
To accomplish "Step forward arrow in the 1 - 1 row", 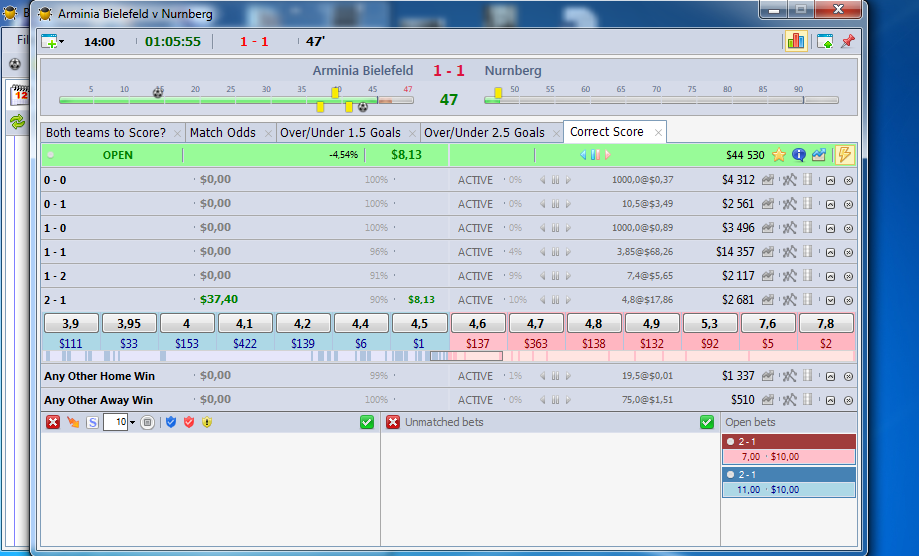I will pos(569,252).
